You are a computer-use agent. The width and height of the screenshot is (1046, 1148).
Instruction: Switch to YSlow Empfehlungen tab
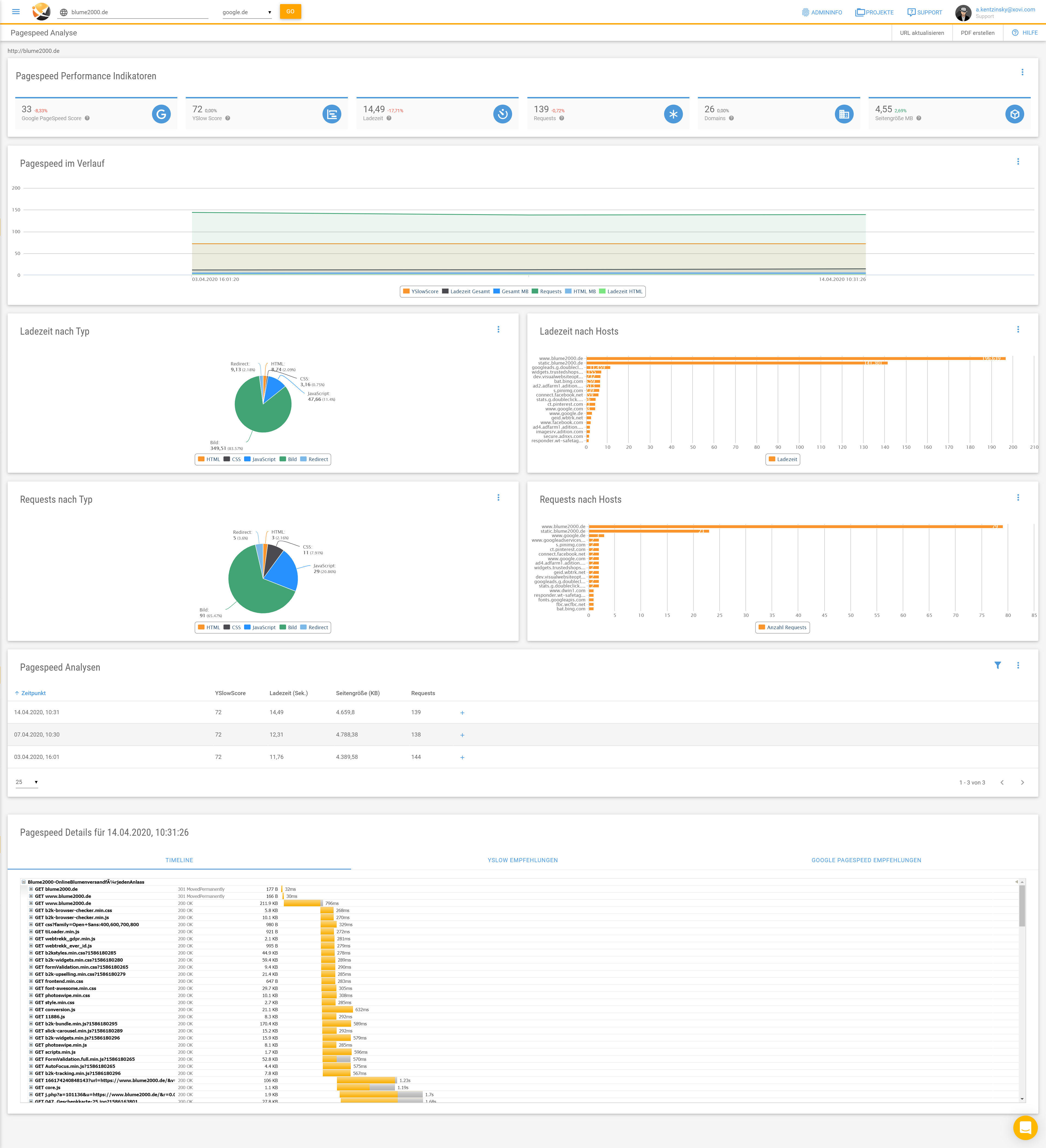pos(522,861)
